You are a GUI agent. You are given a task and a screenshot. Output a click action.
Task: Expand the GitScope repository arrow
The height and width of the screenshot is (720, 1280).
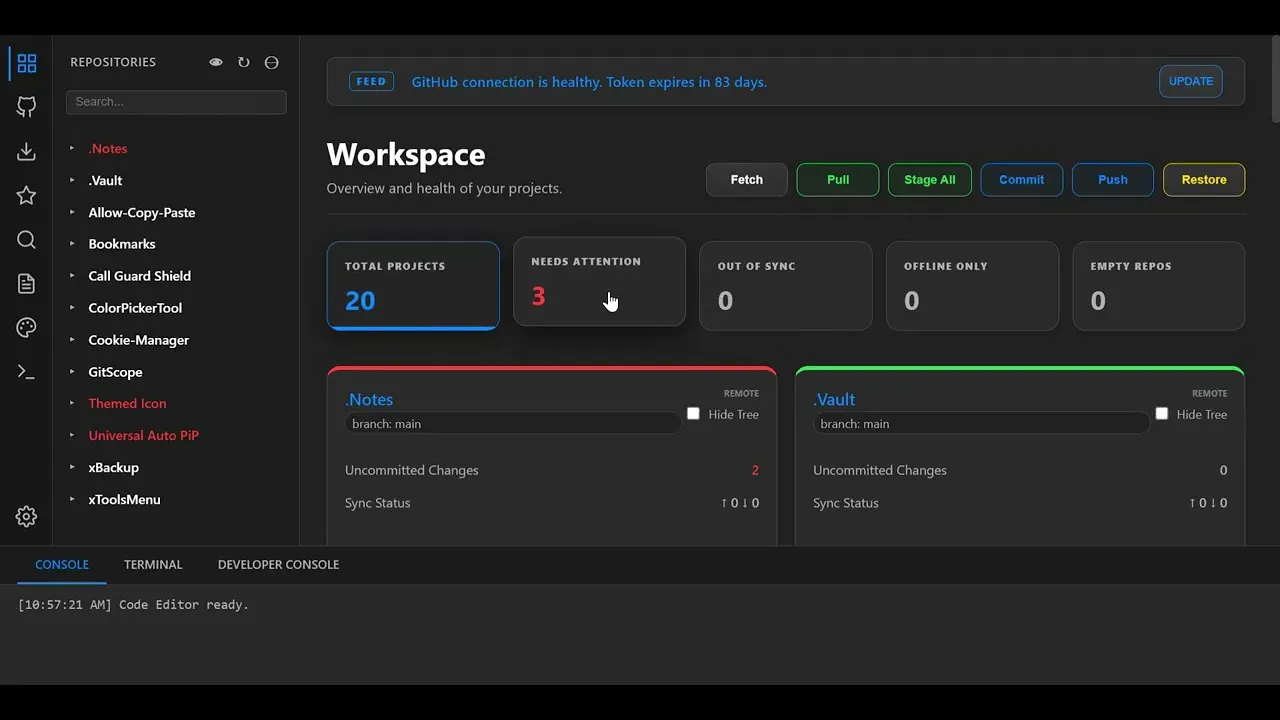72,371
